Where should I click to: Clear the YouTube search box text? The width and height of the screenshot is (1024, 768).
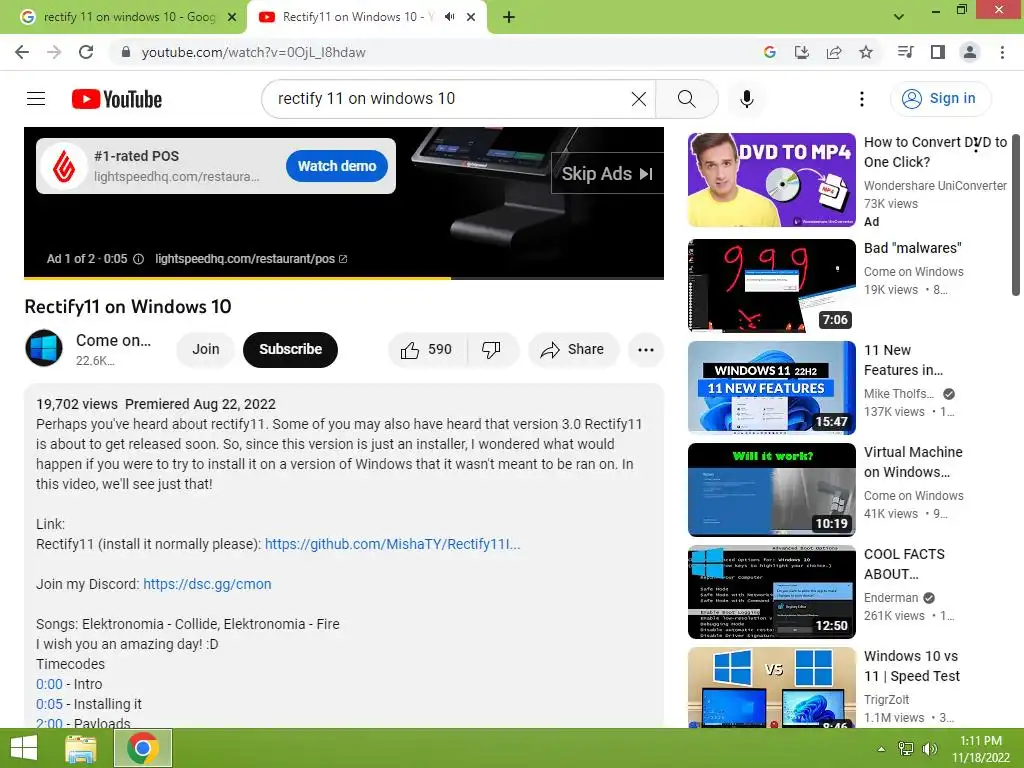[639, 99]
